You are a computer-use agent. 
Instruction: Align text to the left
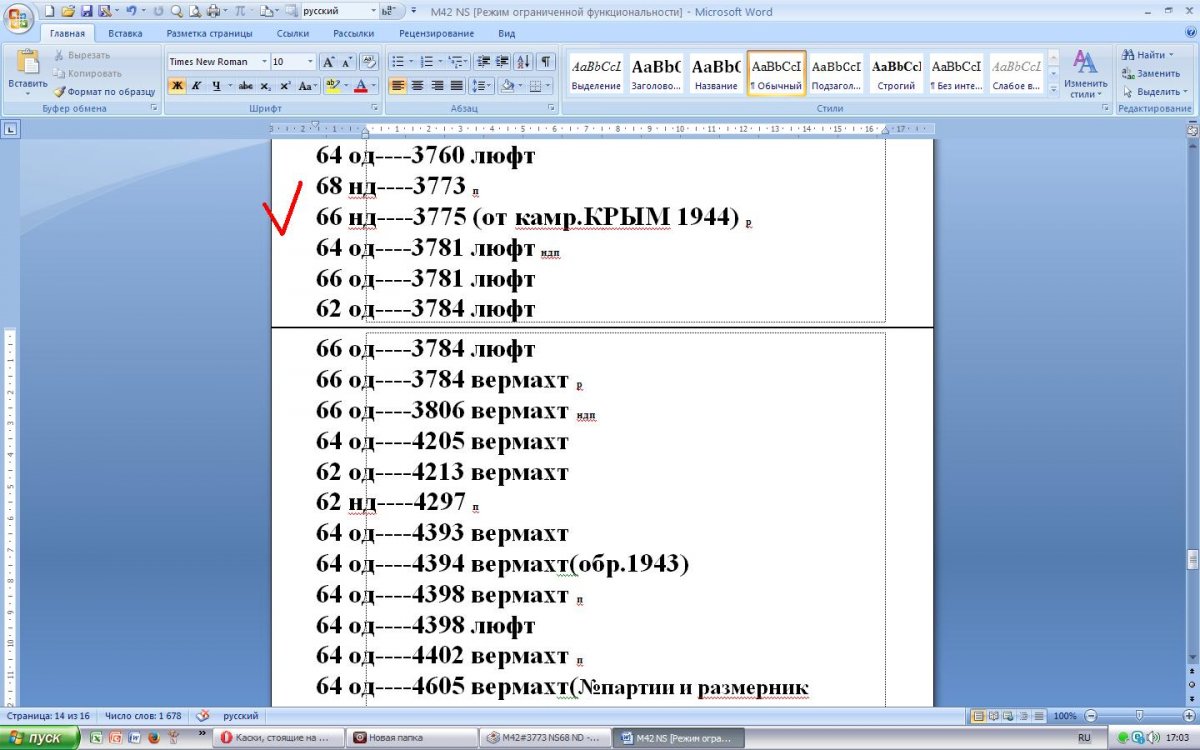click(x=398, y=86)
